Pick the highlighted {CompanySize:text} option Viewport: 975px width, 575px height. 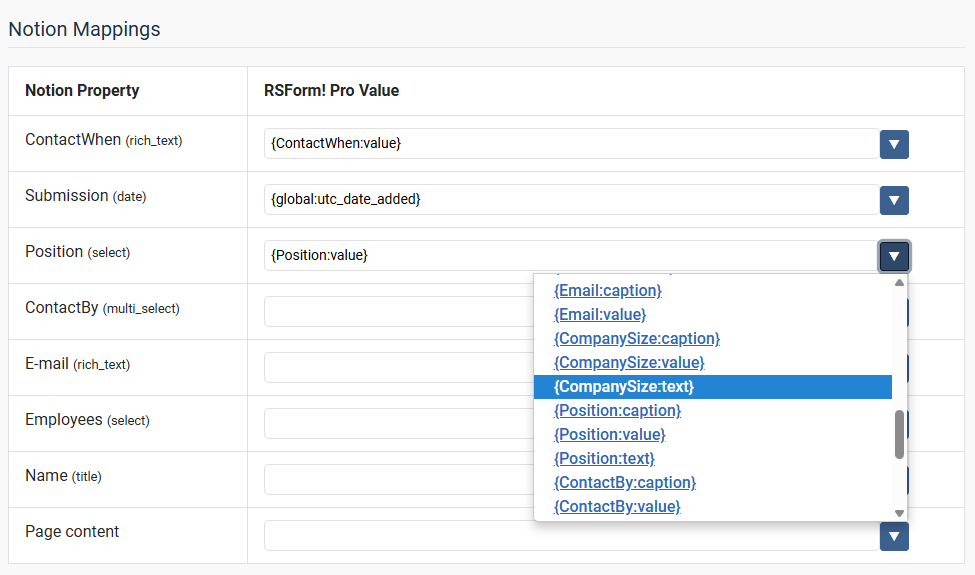[623, 386]
